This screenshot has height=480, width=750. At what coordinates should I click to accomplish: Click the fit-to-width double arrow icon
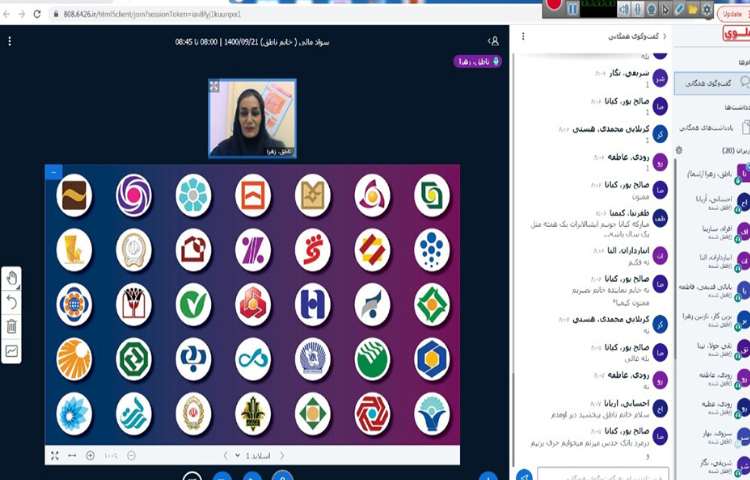[x=72, y=455]
